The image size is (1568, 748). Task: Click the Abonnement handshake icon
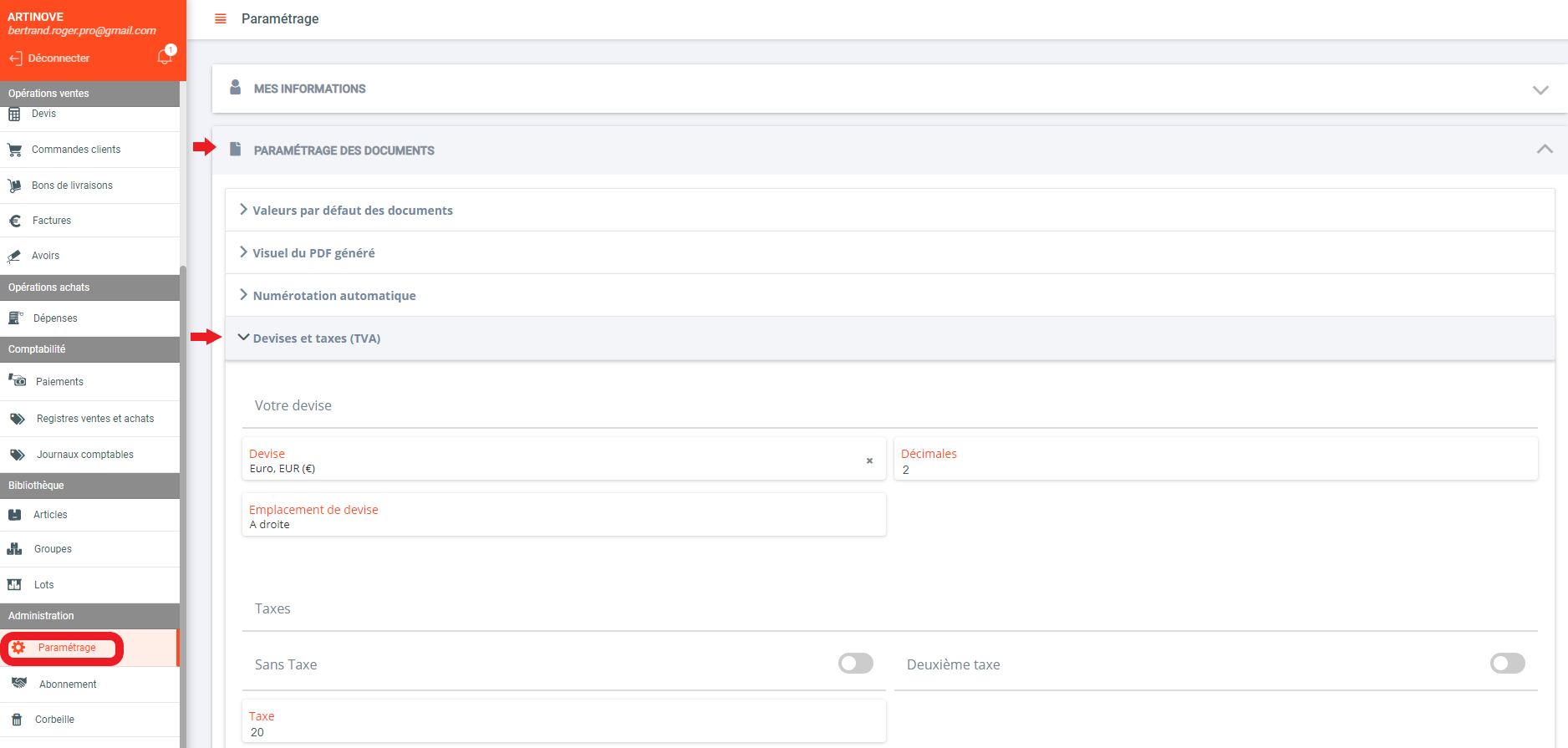[19, 684]
